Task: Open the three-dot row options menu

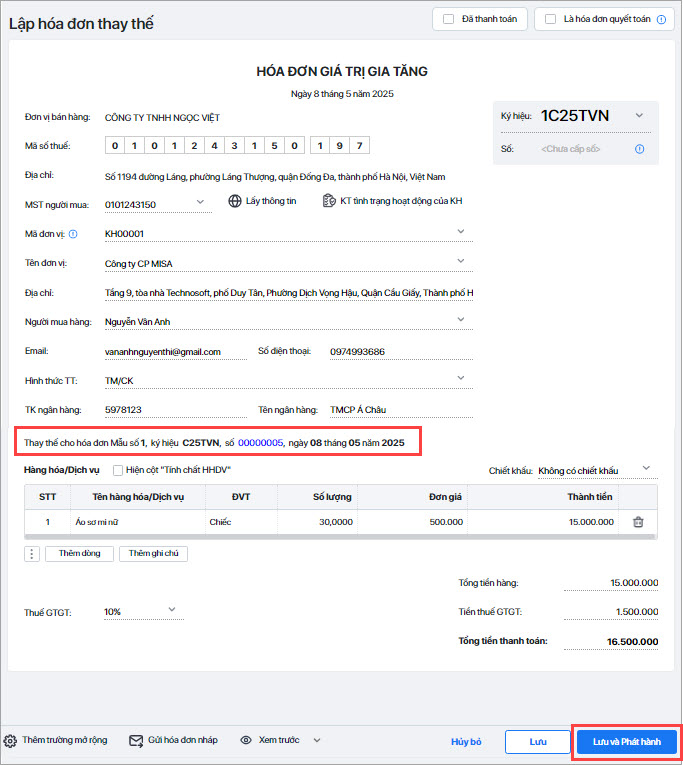Action: (32, 554)
